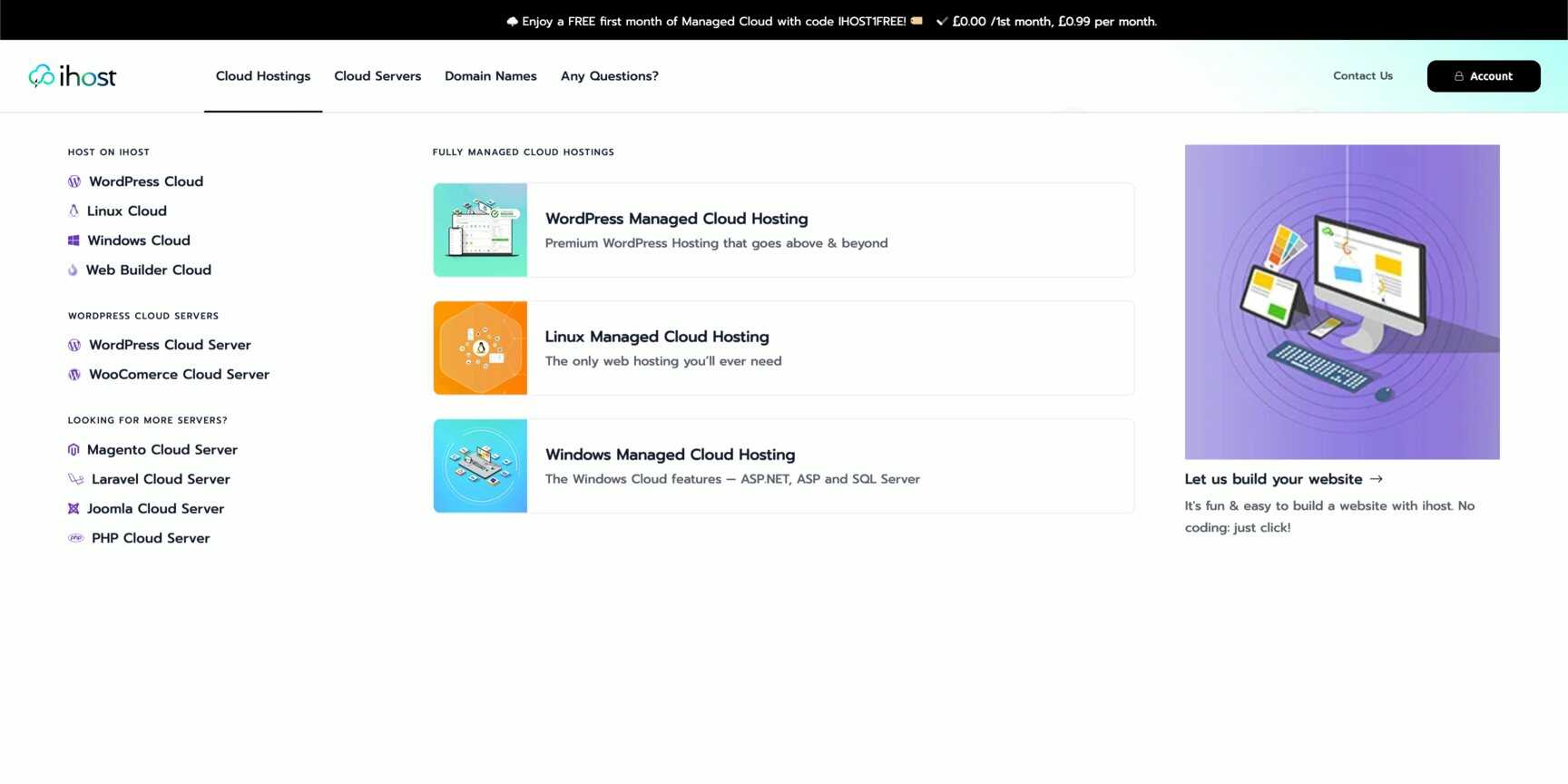Open the WordPress Cloud Server link

(170, 345)
